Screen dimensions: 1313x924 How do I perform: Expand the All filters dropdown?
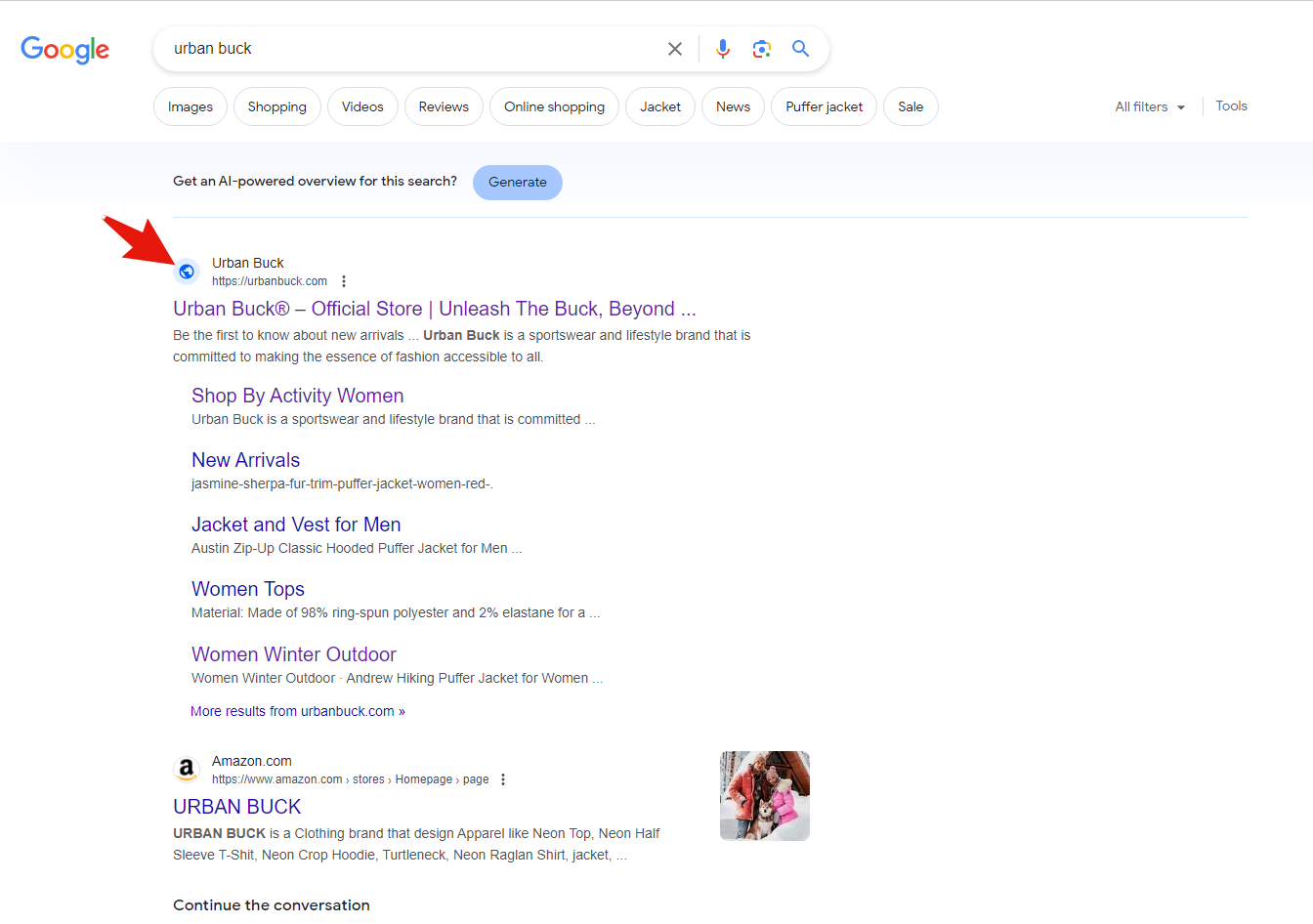coord(1151,106)
